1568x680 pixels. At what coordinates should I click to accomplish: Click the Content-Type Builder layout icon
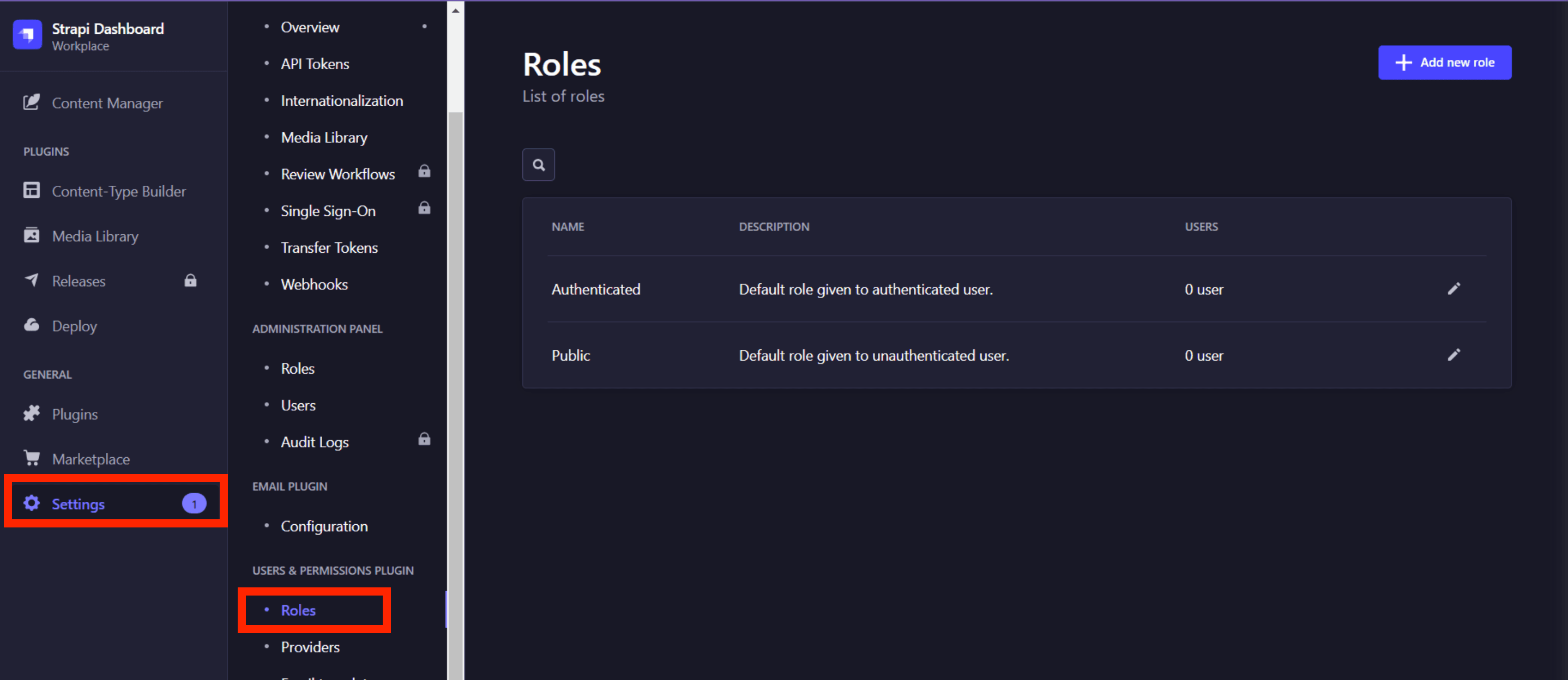click(x=32, y=190)
